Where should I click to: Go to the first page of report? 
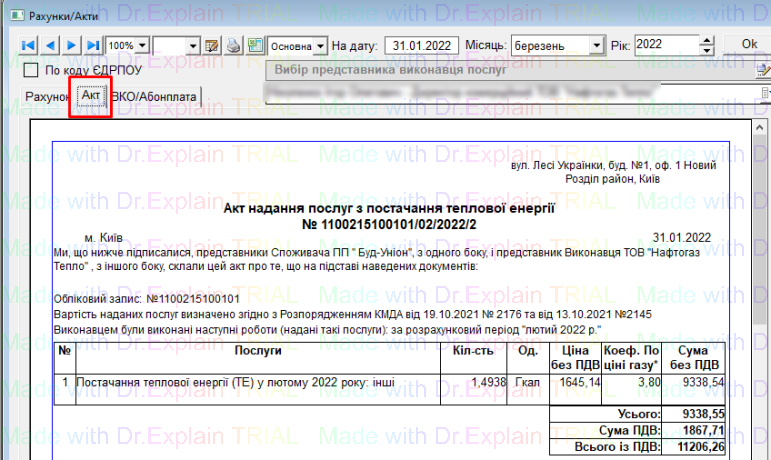pyautogui.click(x=27, y=46)
